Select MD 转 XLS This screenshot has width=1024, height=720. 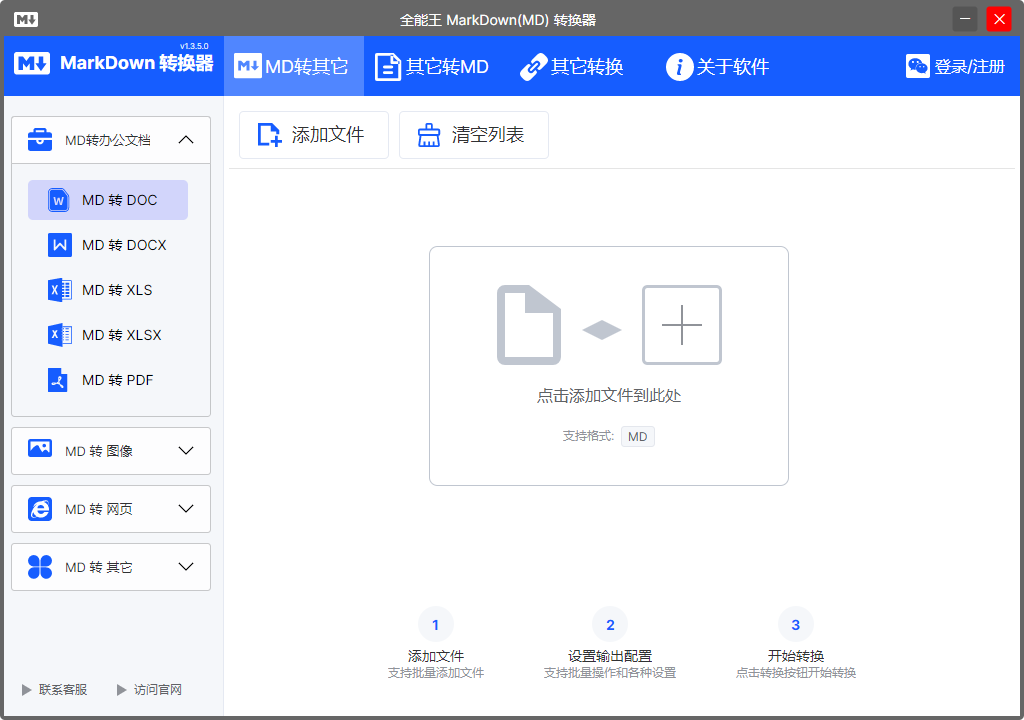tap(108, 290)
